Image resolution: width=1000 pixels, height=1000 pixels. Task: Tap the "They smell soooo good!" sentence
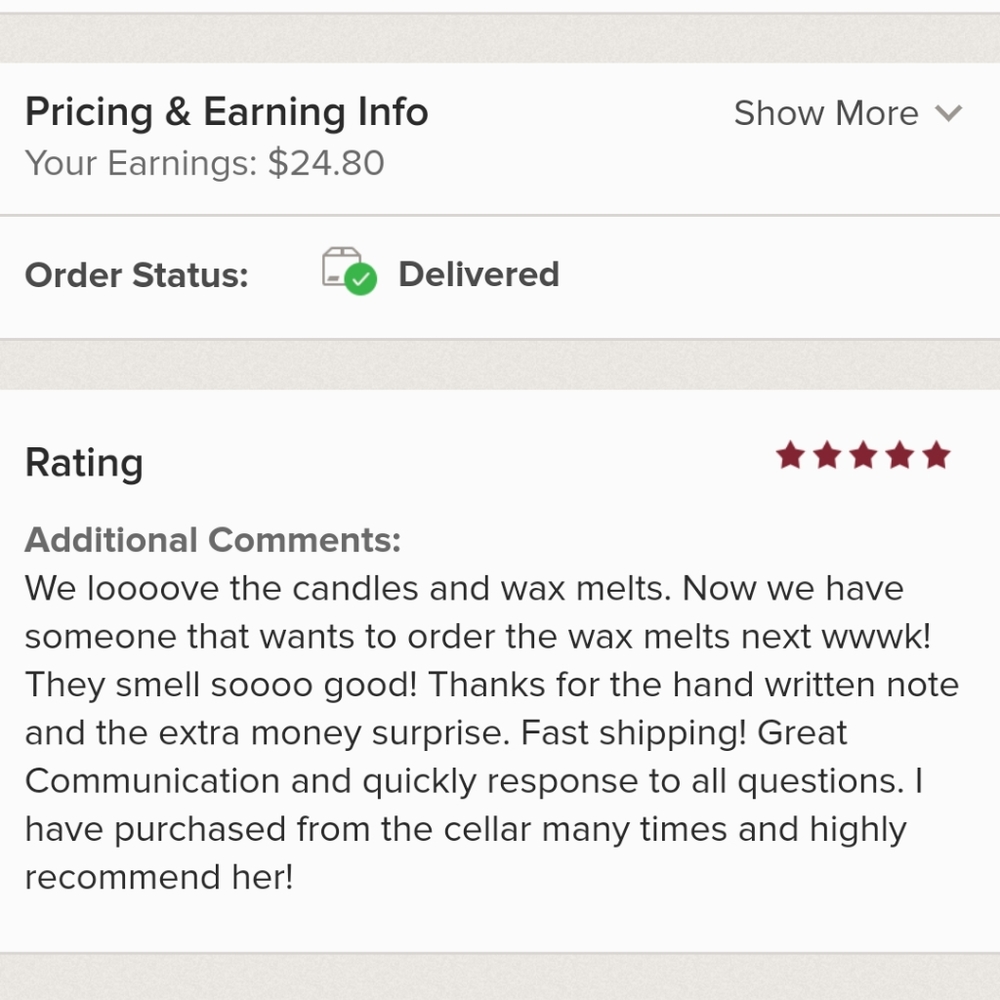point(221,685)
